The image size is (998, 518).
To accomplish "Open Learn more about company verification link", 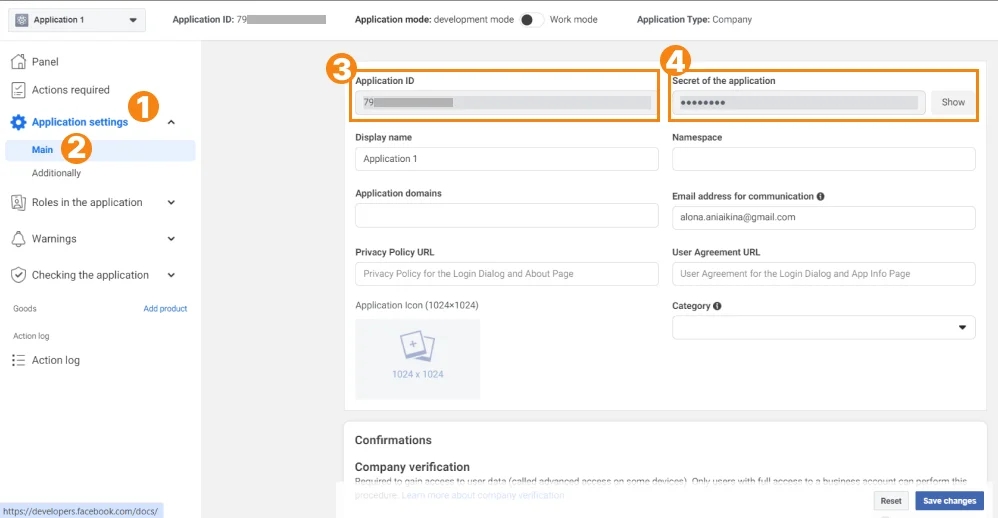I will 482,495.
